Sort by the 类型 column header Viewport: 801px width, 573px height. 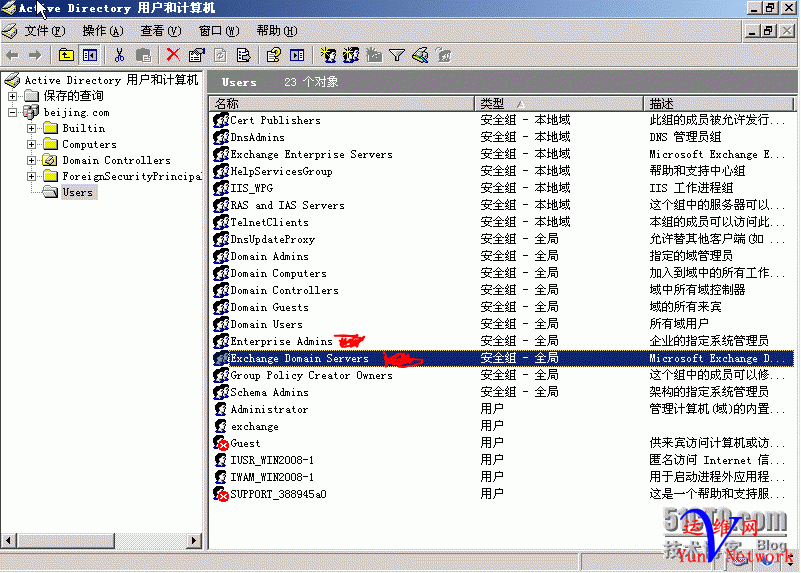coord(559,104)
